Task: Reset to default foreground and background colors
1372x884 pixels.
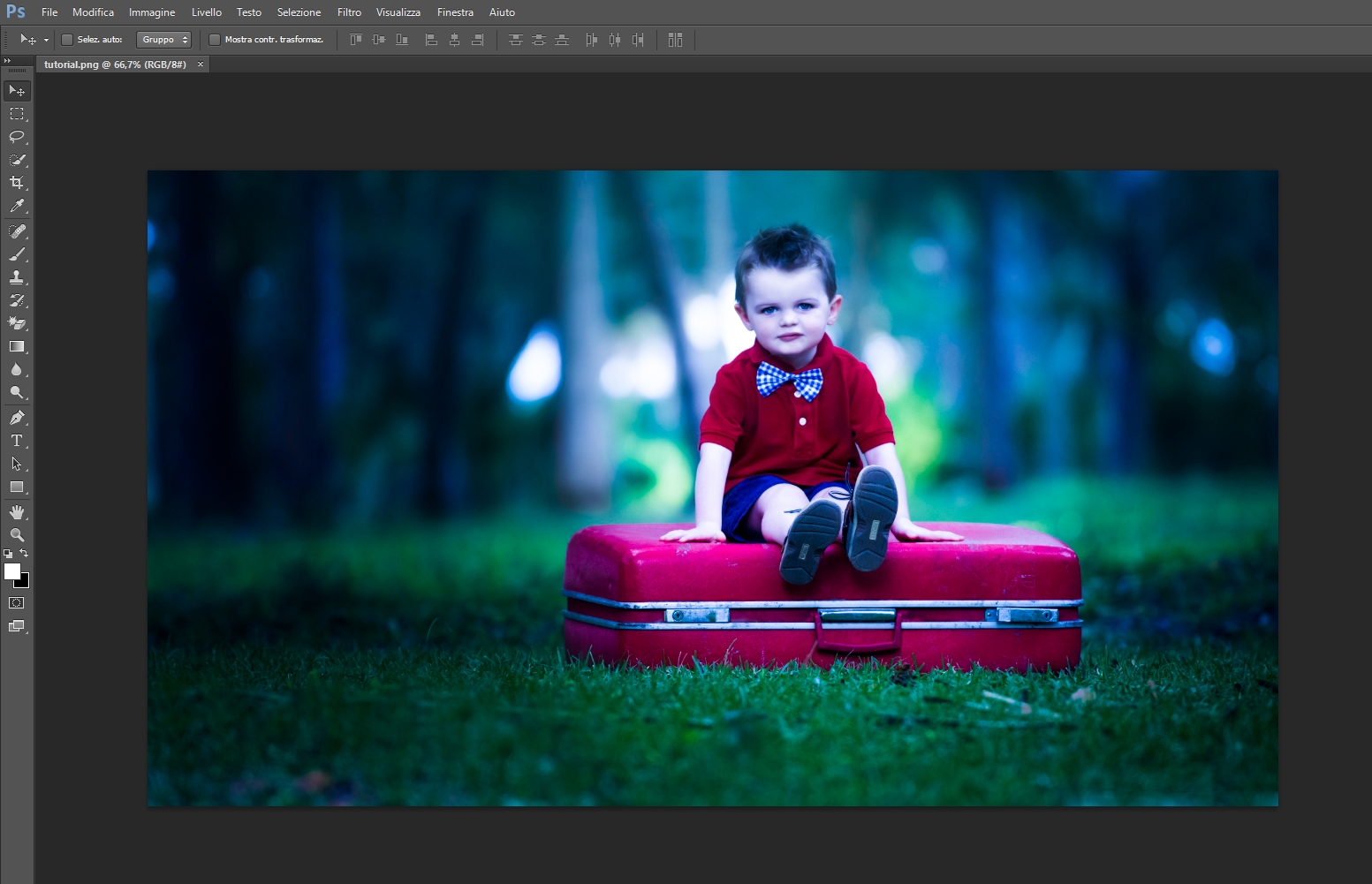Action: 8,554
